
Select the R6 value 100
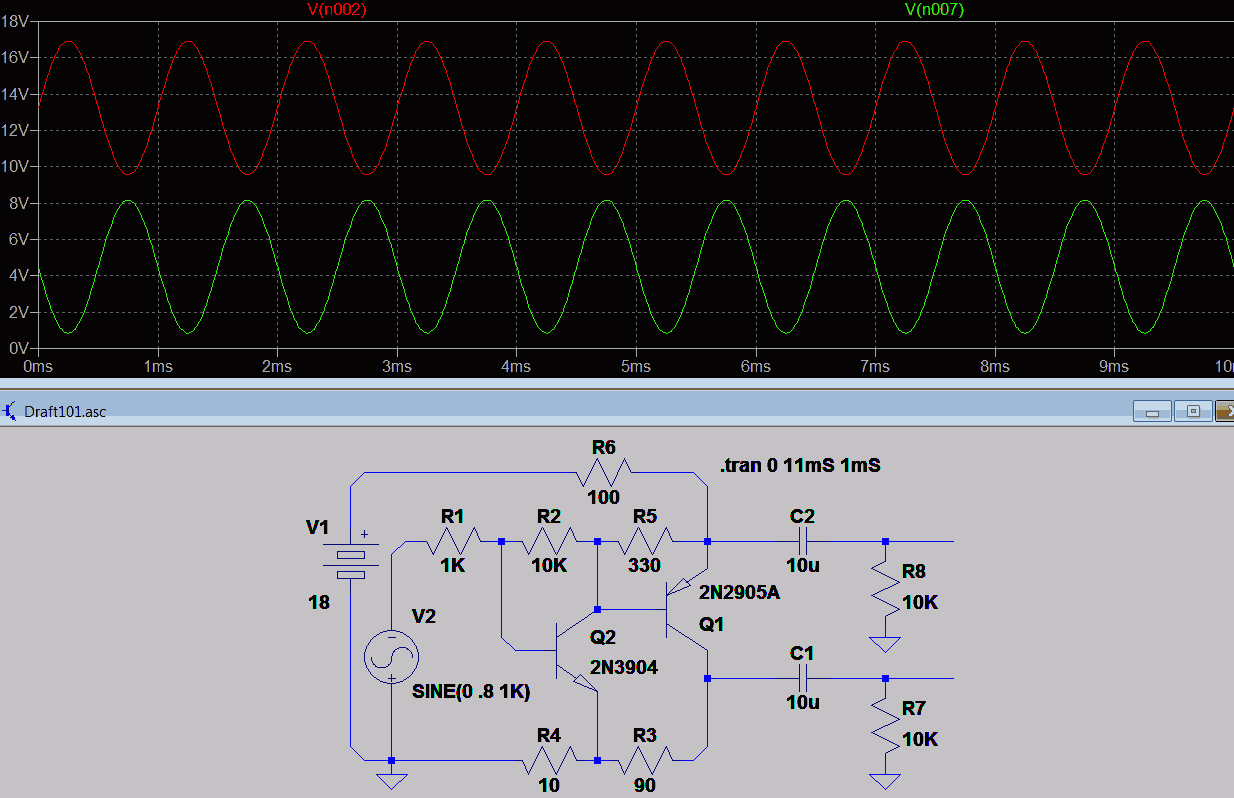(603, 497)
